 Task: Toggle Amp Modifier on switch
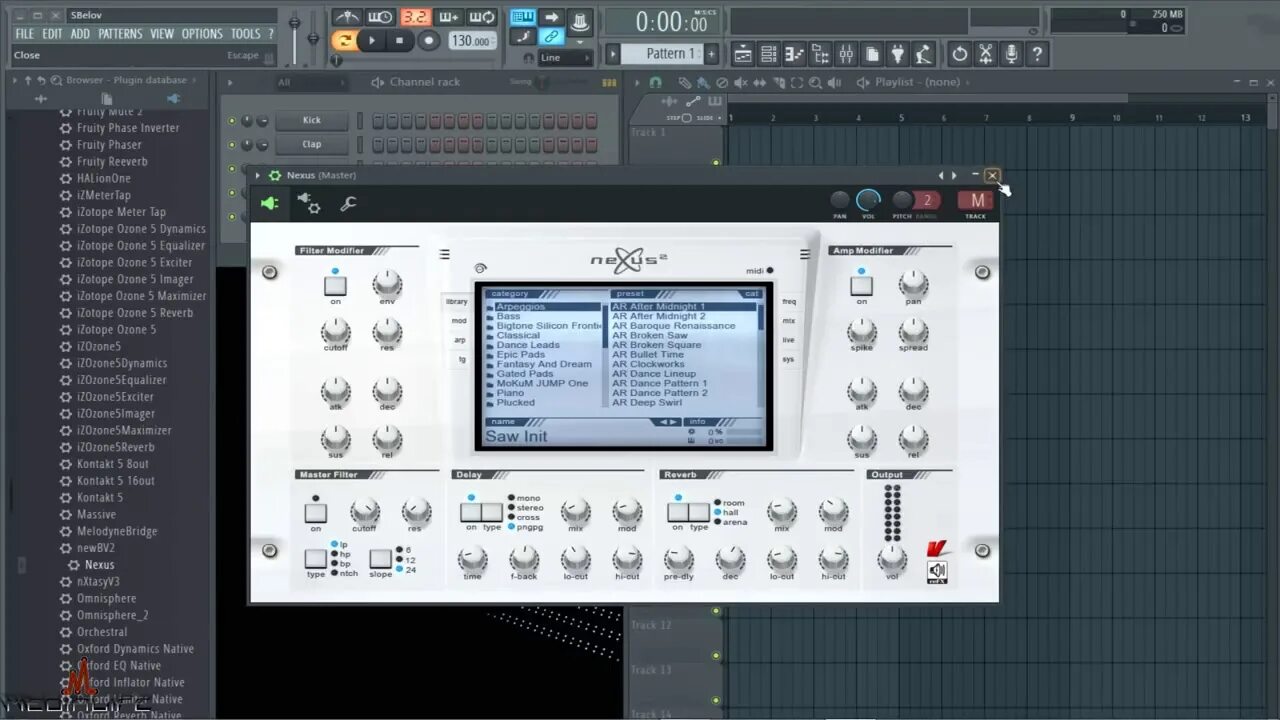click(x=861, y=285)
